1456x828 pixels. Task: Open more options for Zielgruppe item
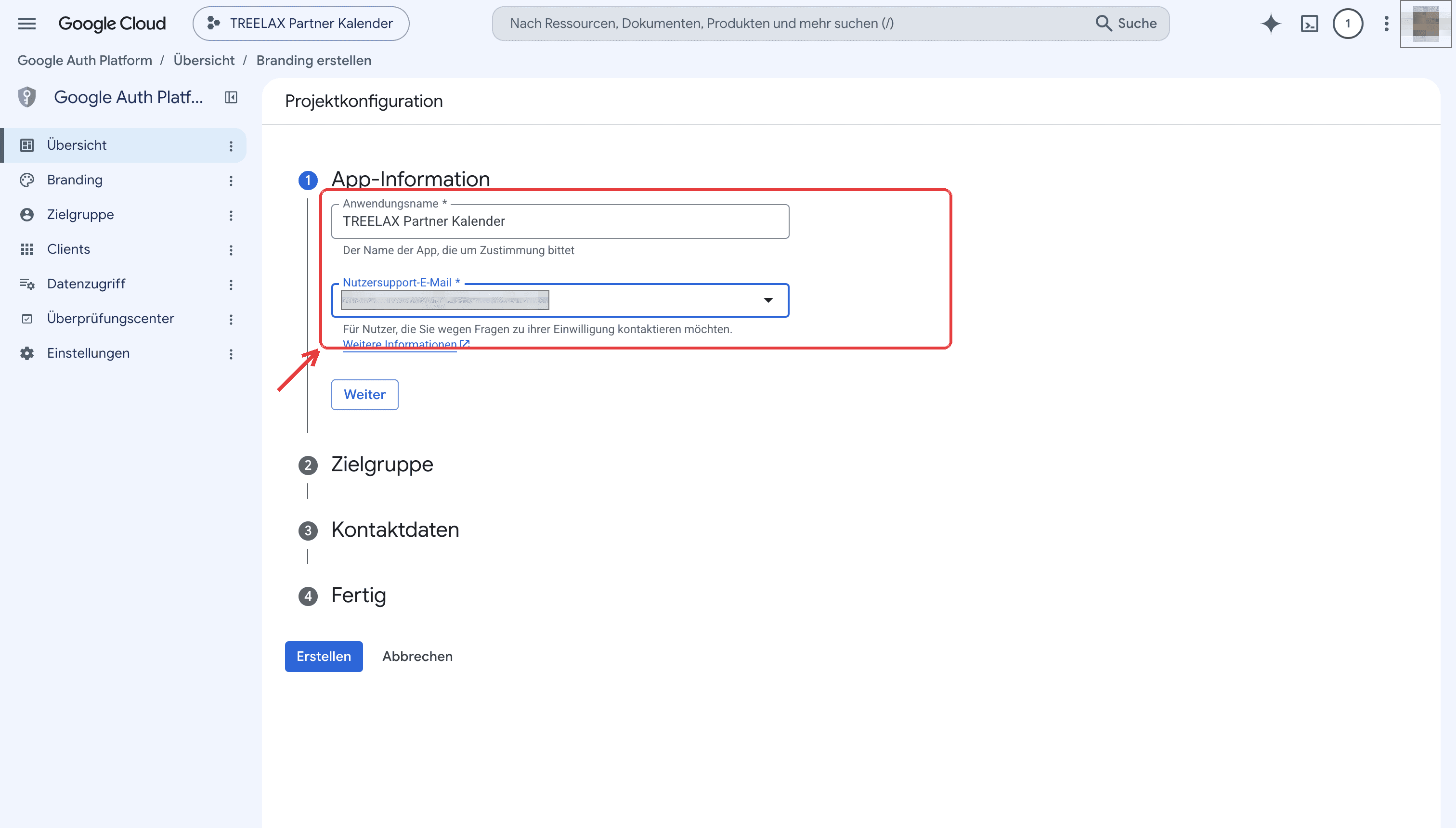(231, 216)
